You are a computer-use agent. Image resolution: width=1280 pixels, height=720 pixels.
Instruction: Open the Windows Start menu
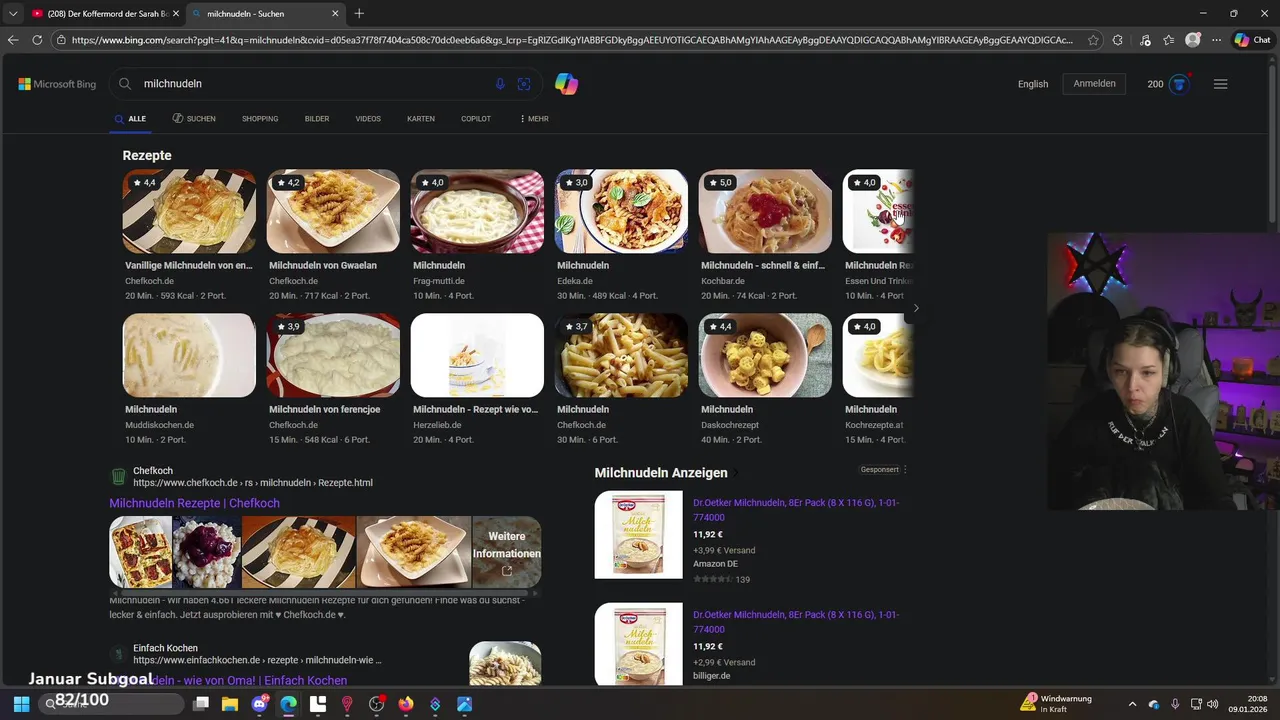pos(21,704)
